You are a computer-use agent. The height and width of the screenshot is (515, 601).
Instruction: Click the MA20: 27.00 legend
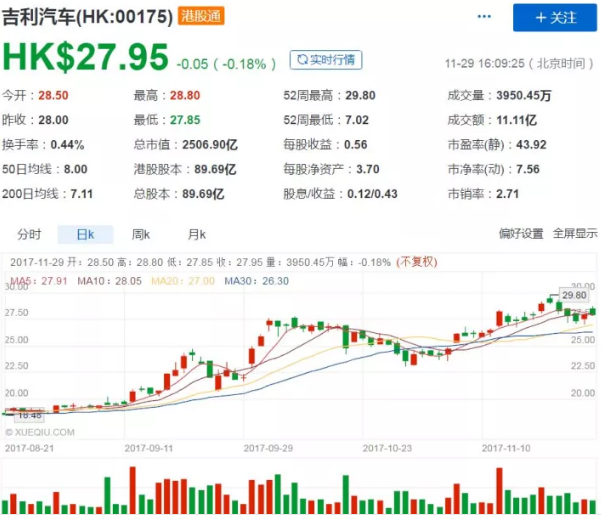[183, 281]
